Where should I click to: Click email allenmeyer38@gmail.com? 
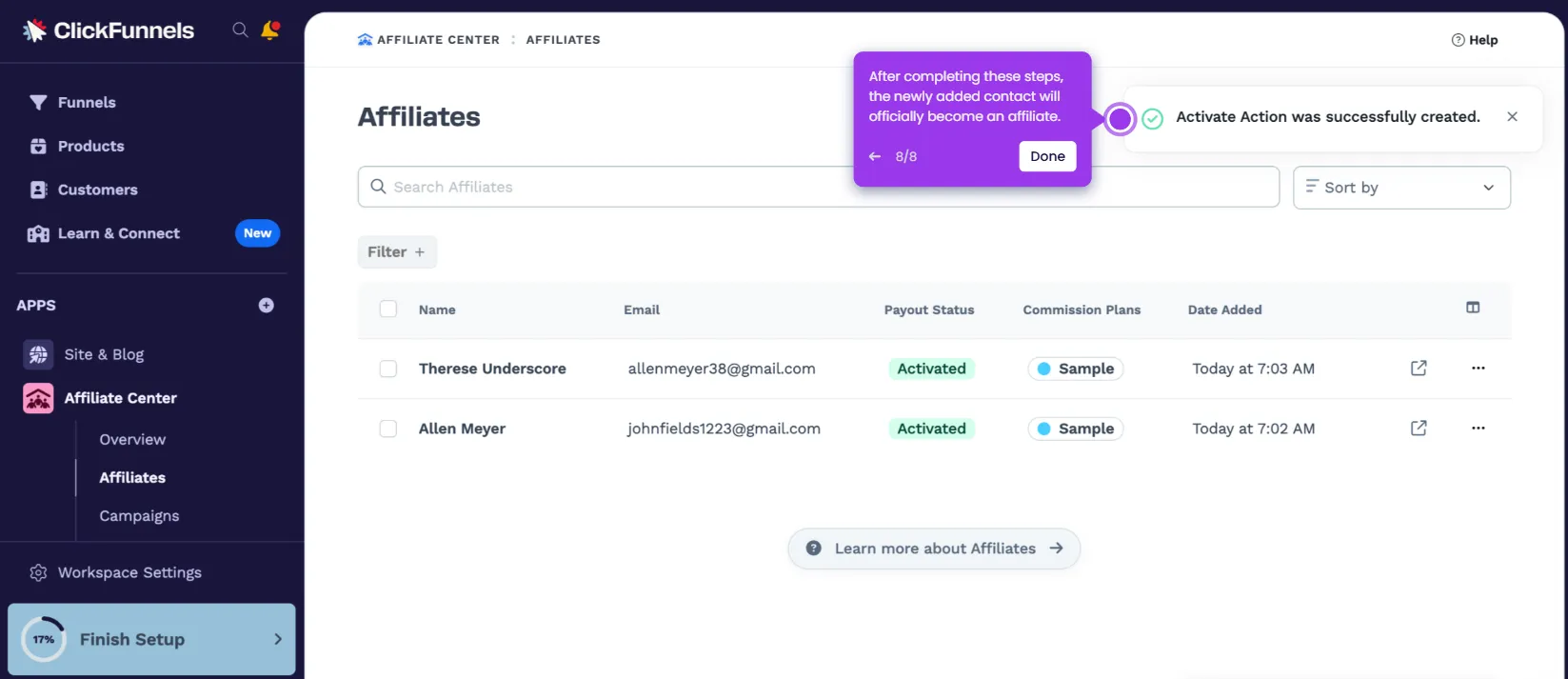point(722,369)
